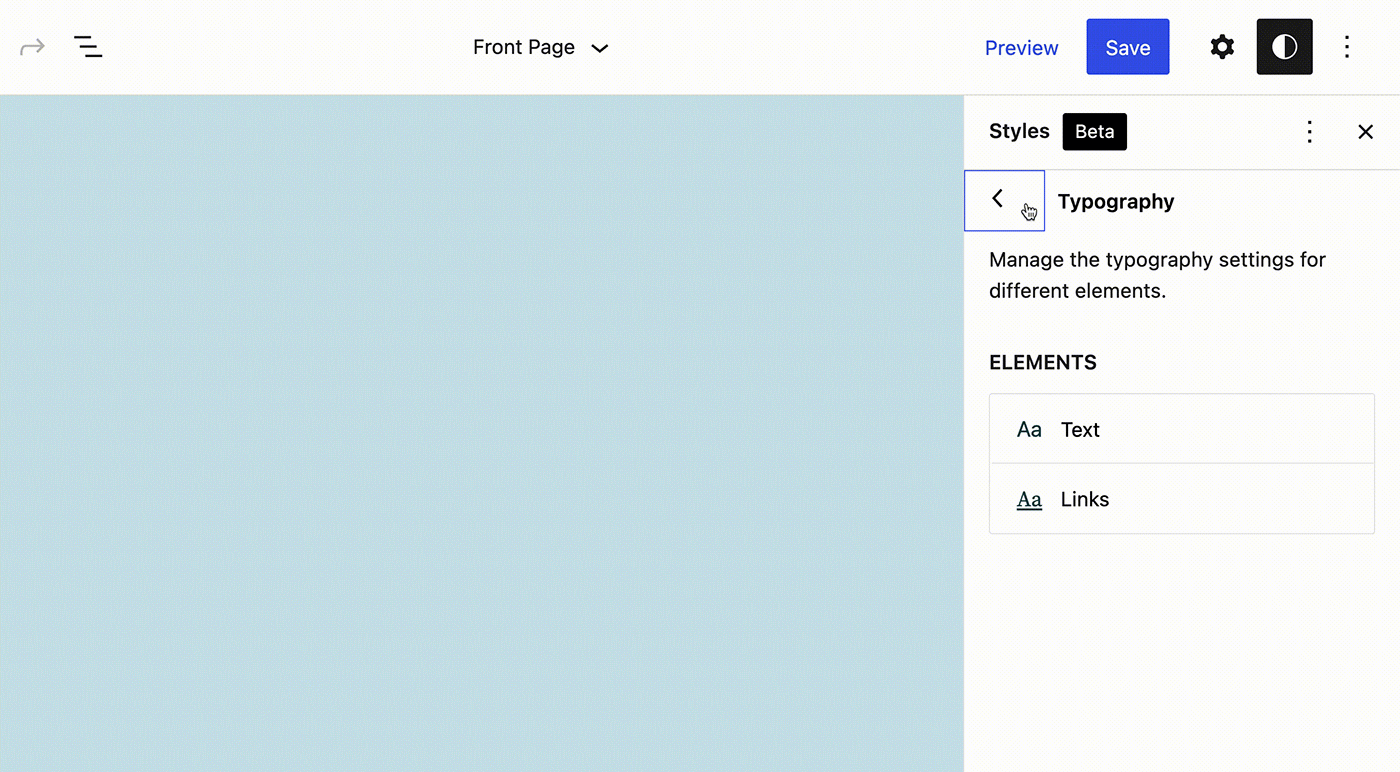This screenshot has height=772, width=1400.
Task: Open the Front Page template dropdown
Action: pos(541,47)
